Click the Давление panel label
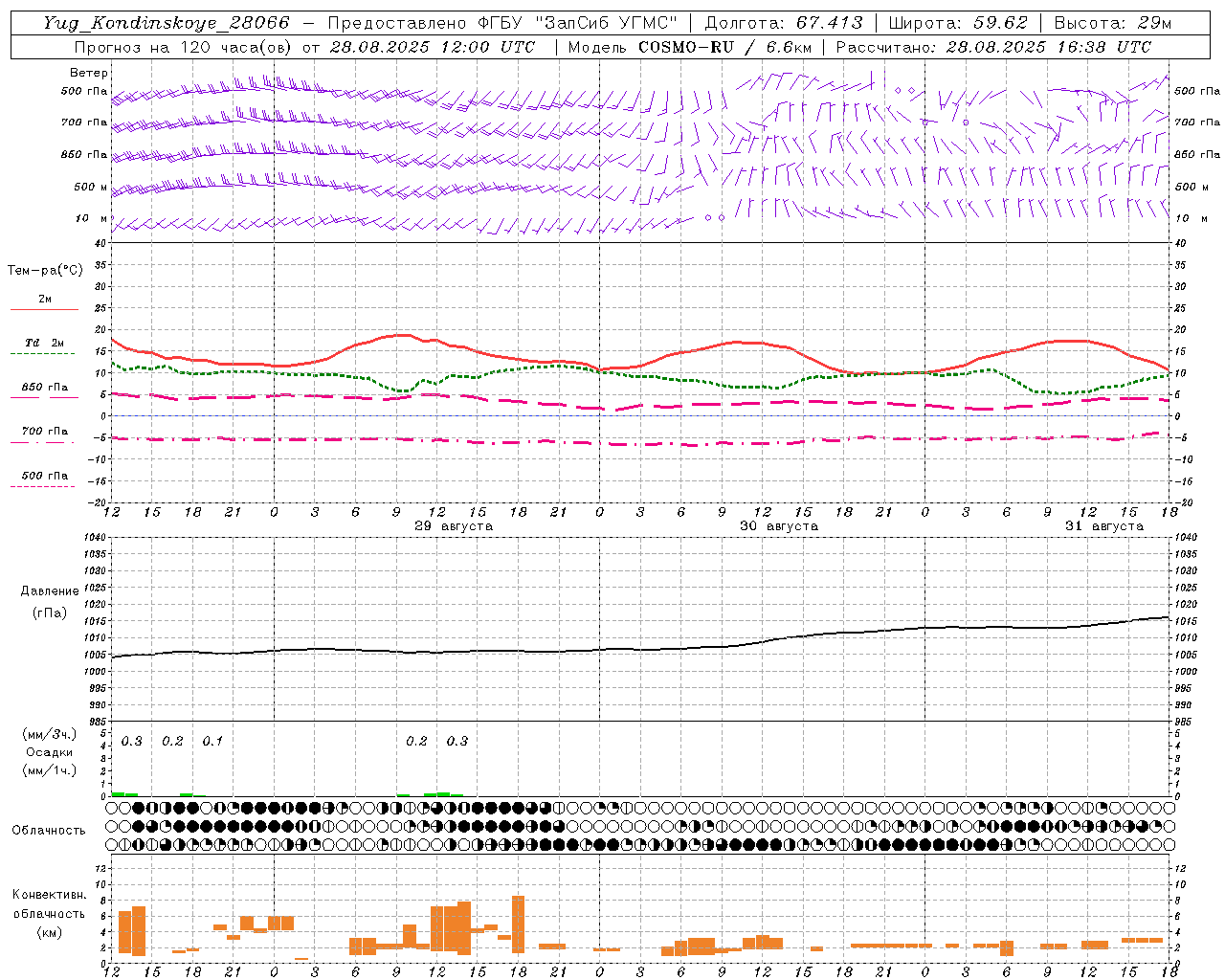Screen dimensions: 1225x980 coord(50,591)
